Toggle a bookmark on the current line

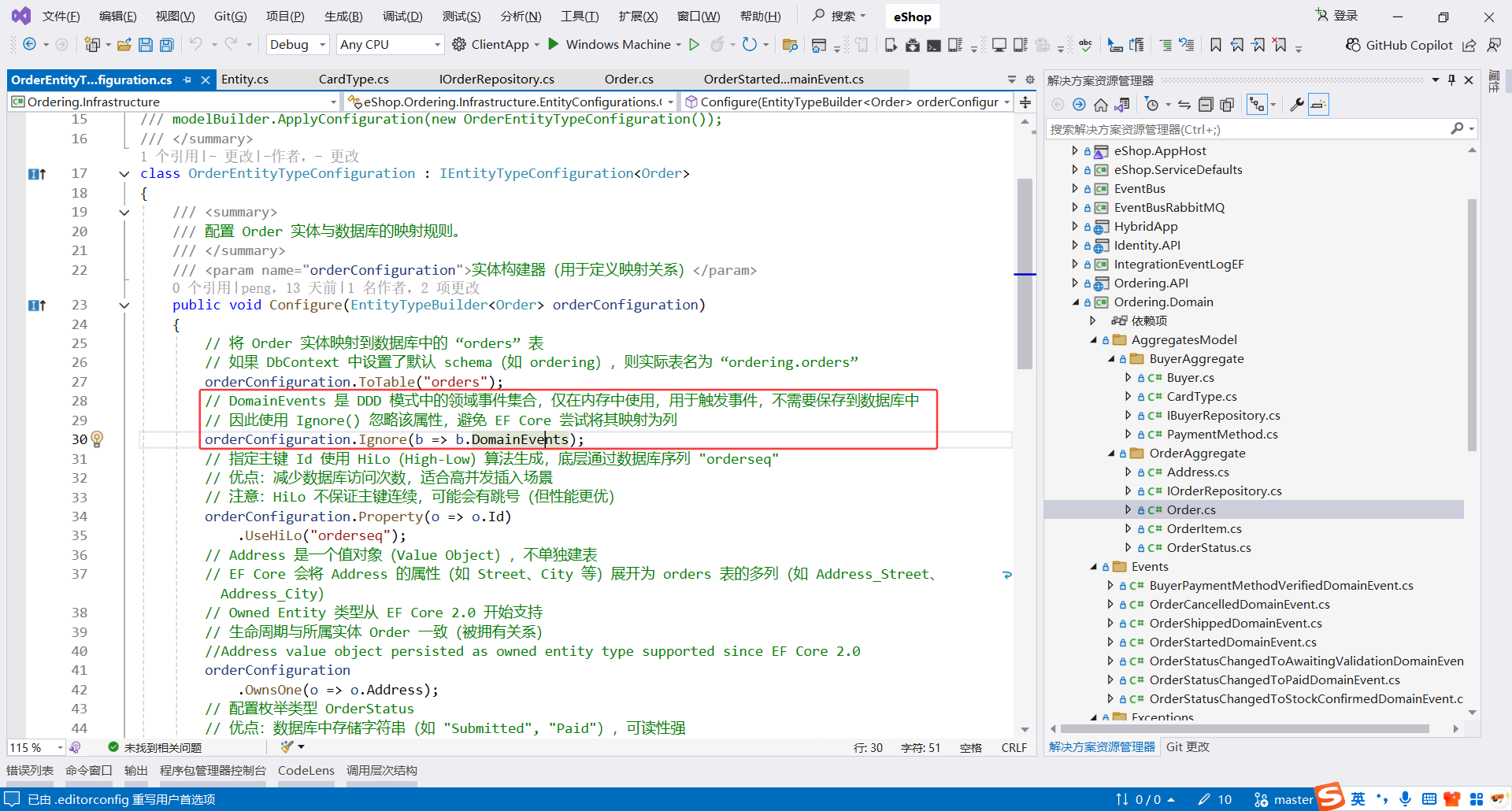click(x=1216, y=45)
